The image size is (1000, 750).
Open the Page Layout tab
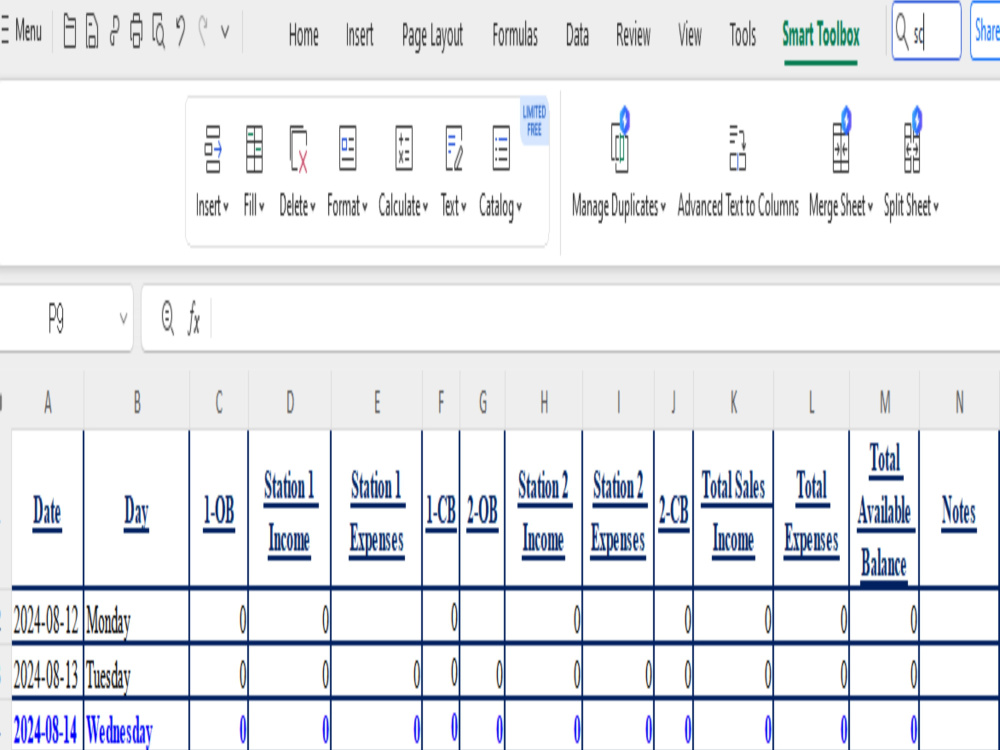pyautogui.click(x=432, y=36)
